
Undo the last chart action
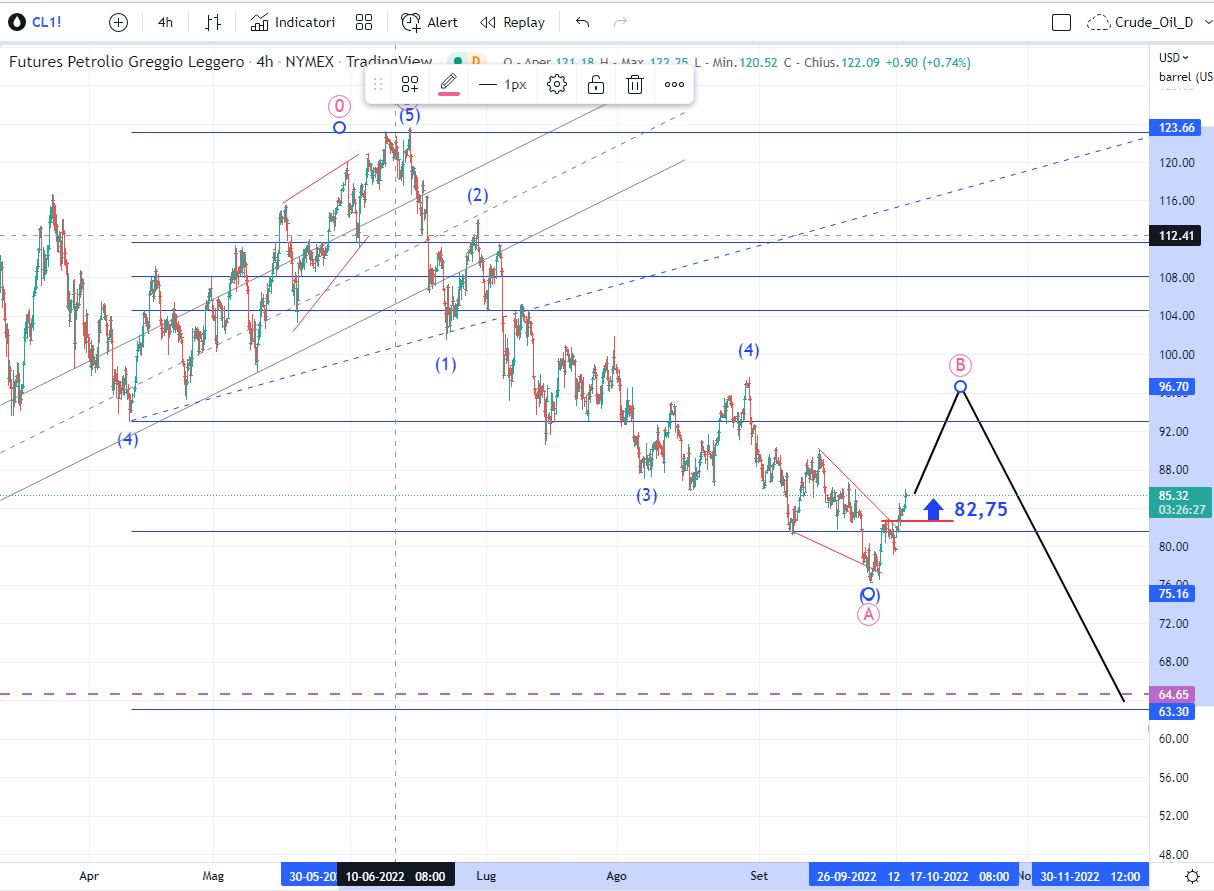coord(583,22)
